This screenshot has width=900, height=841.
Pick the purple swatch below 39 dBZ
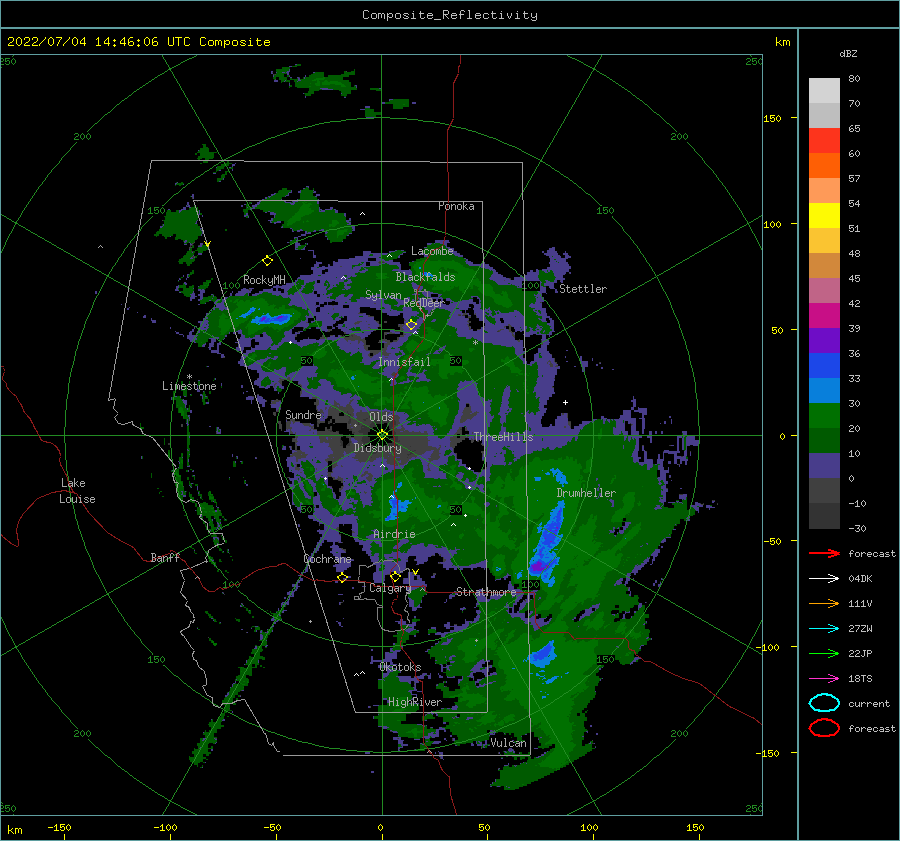click(824, 340)
